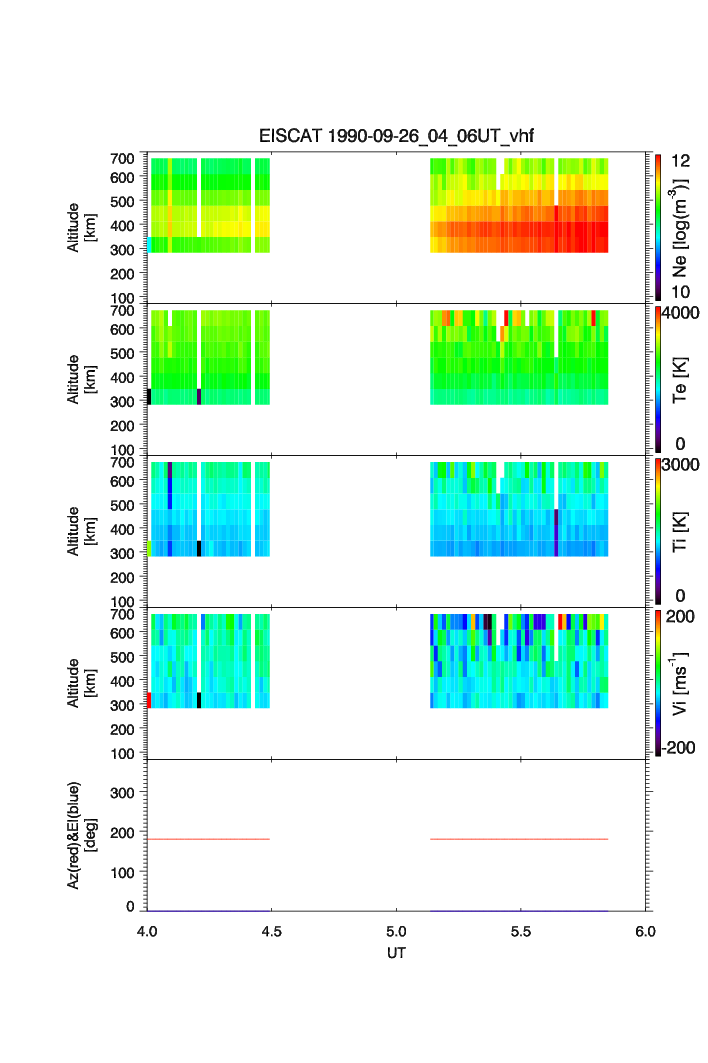Click the Altitude [km] label of Te panel
The width and height of the screenshot is (708, 1063).
81,380
